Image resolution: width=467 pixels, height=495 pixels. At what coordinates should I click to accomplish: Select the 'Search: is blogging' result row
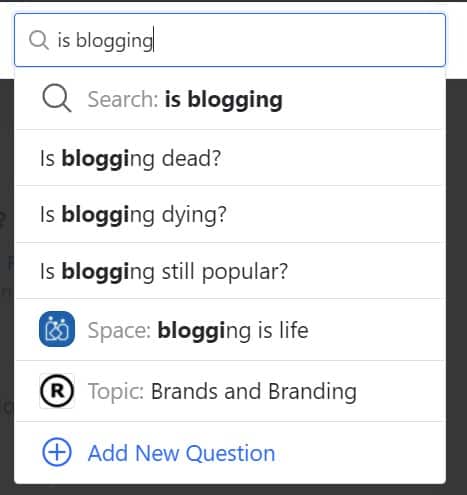pos(230,99)
